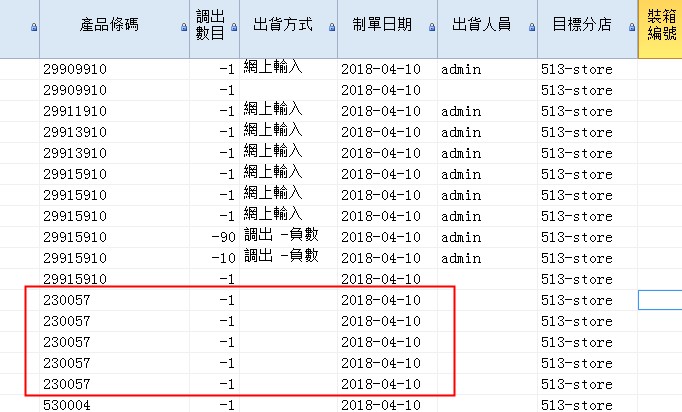The image size is (682, 412).
Task: Select the 調出數目 column header
Action: 211,25
